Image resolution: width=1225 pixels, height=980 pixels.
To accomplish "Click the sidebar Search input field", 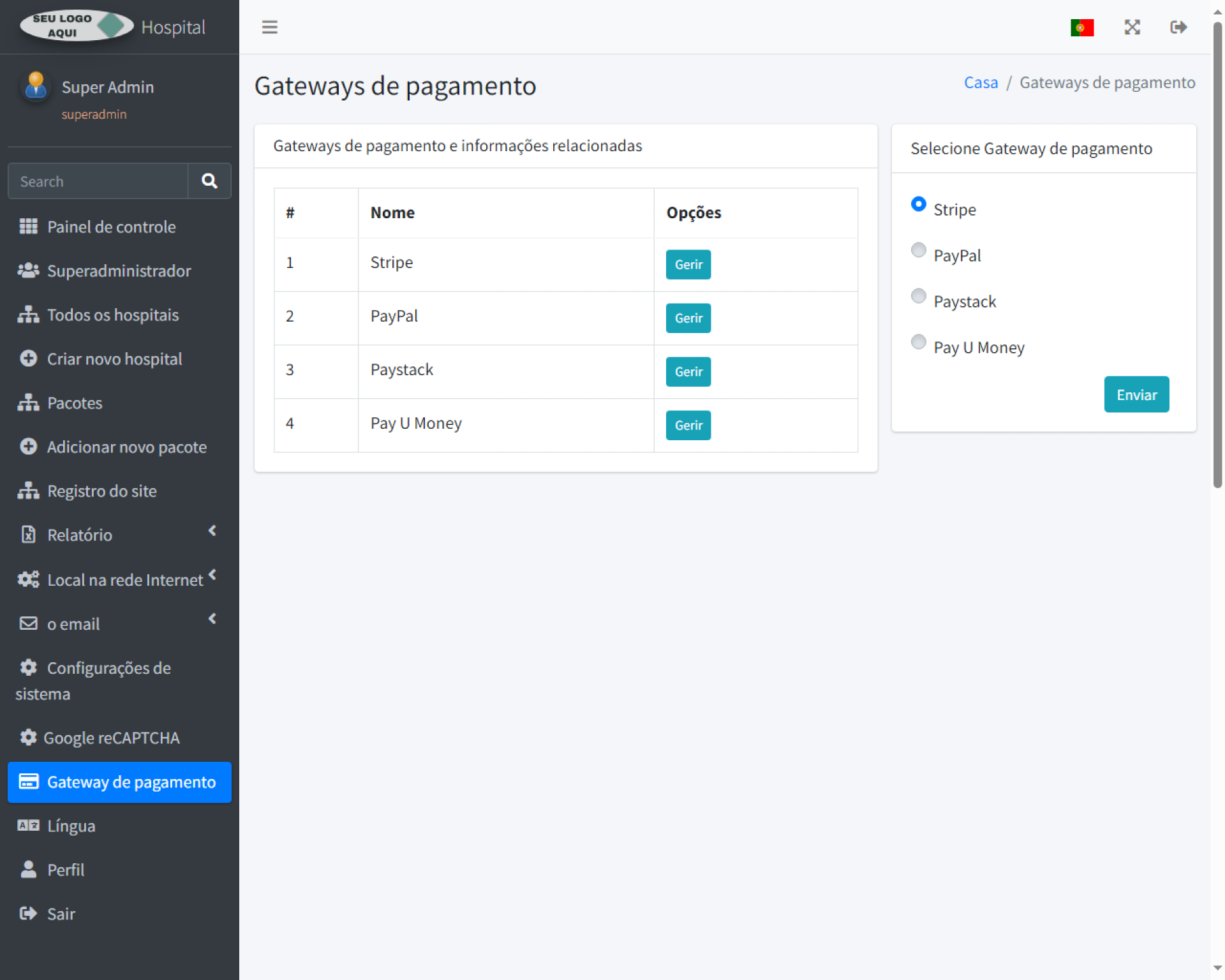I will coord(99,181).
